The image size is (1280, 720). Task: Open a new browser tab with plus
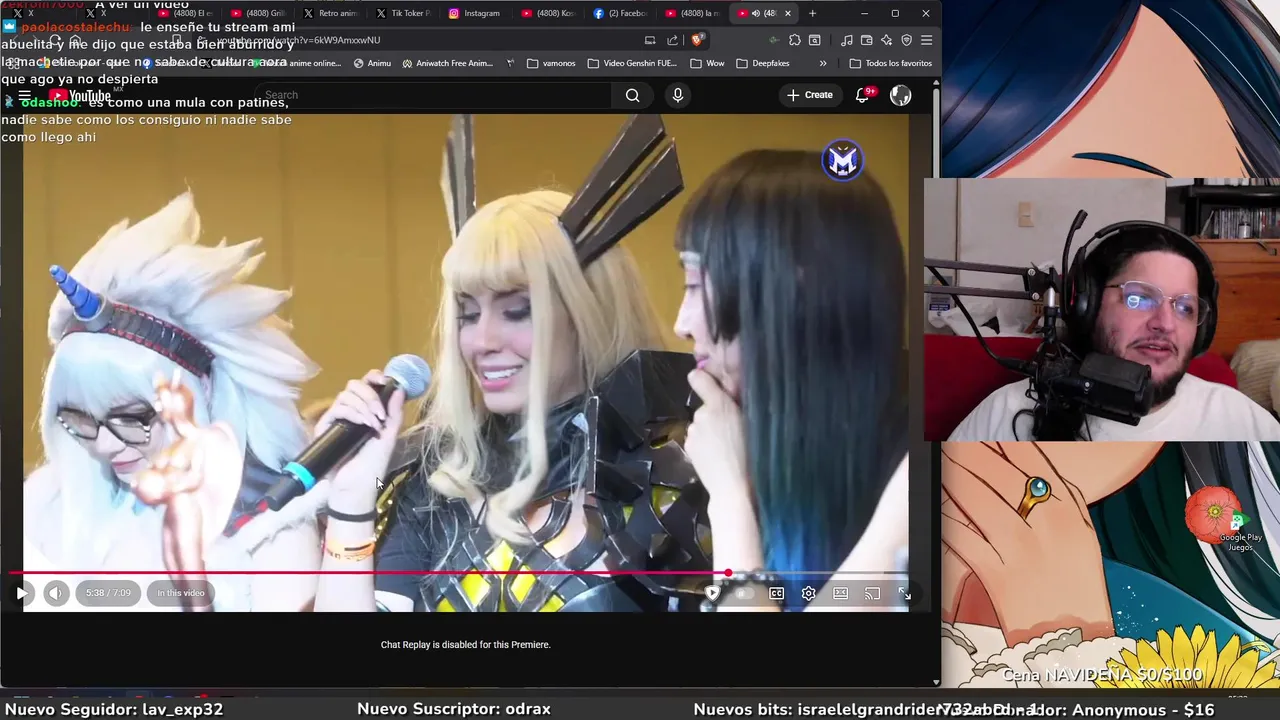(x=812, y=13)
